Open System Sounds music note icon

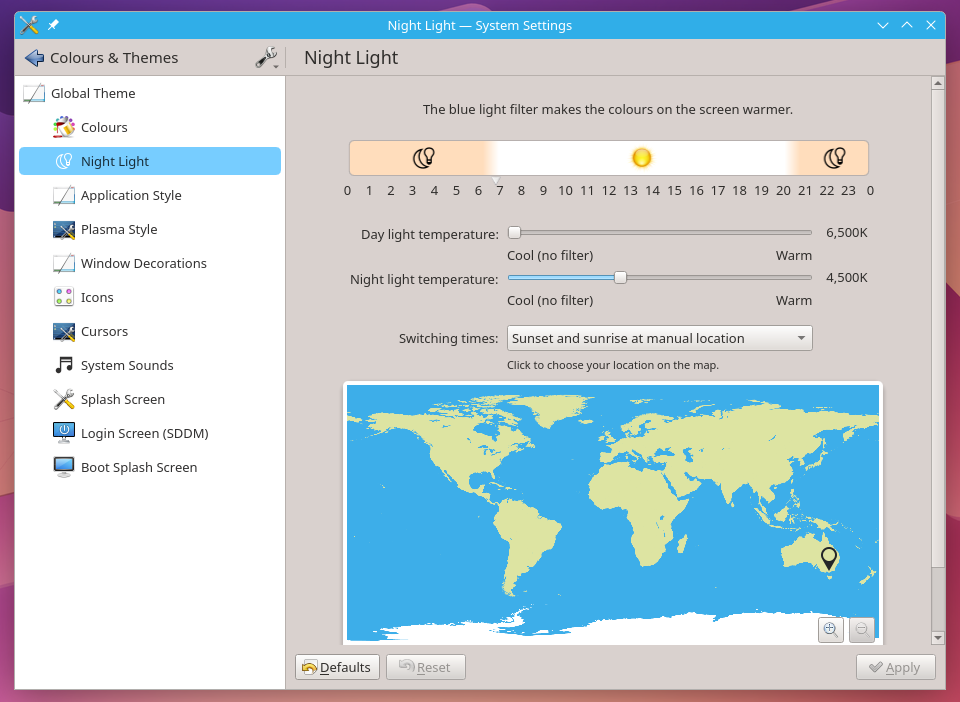coord(64,366)
